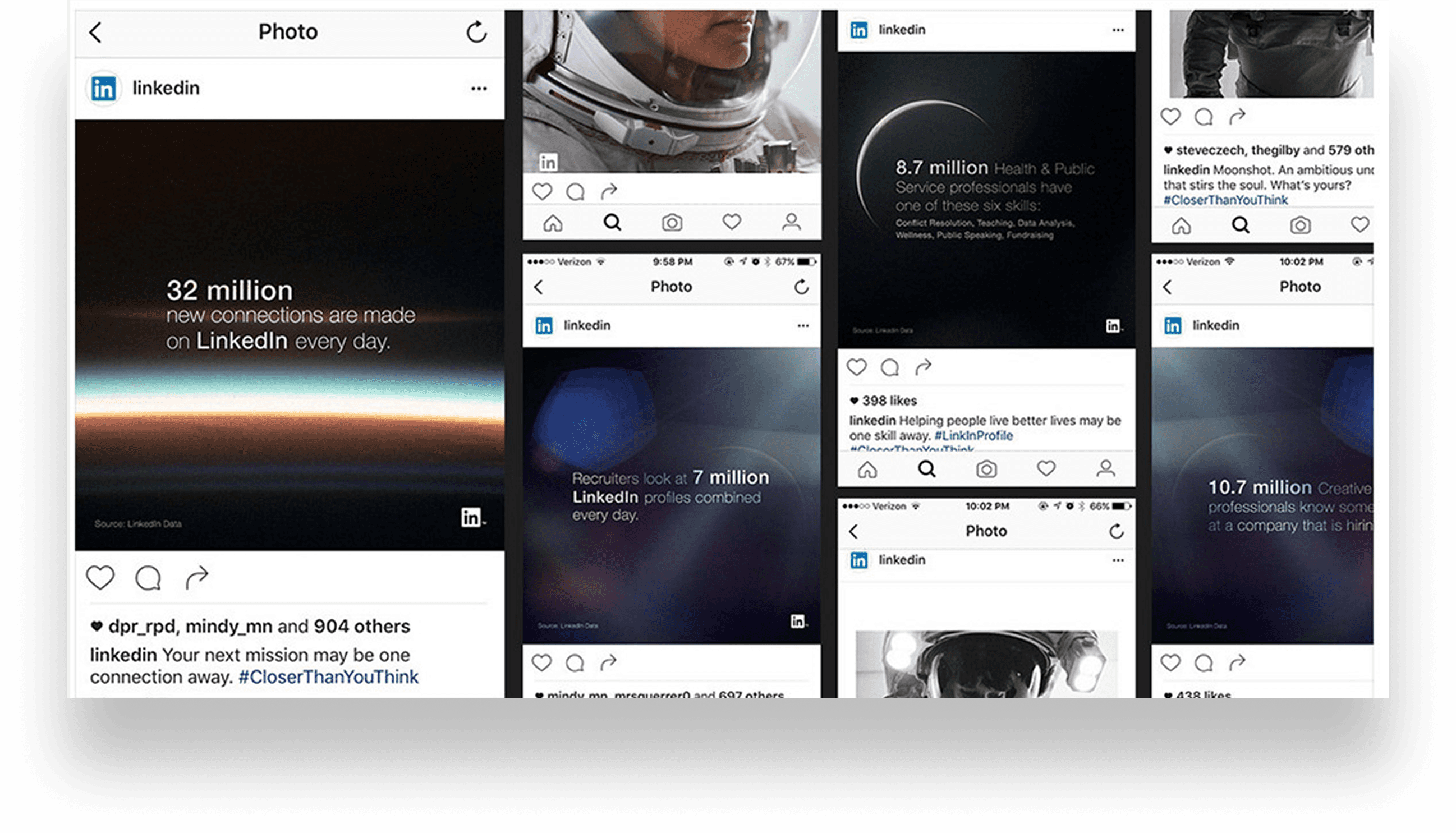Share the 32 million new connections post

point(197,577)
